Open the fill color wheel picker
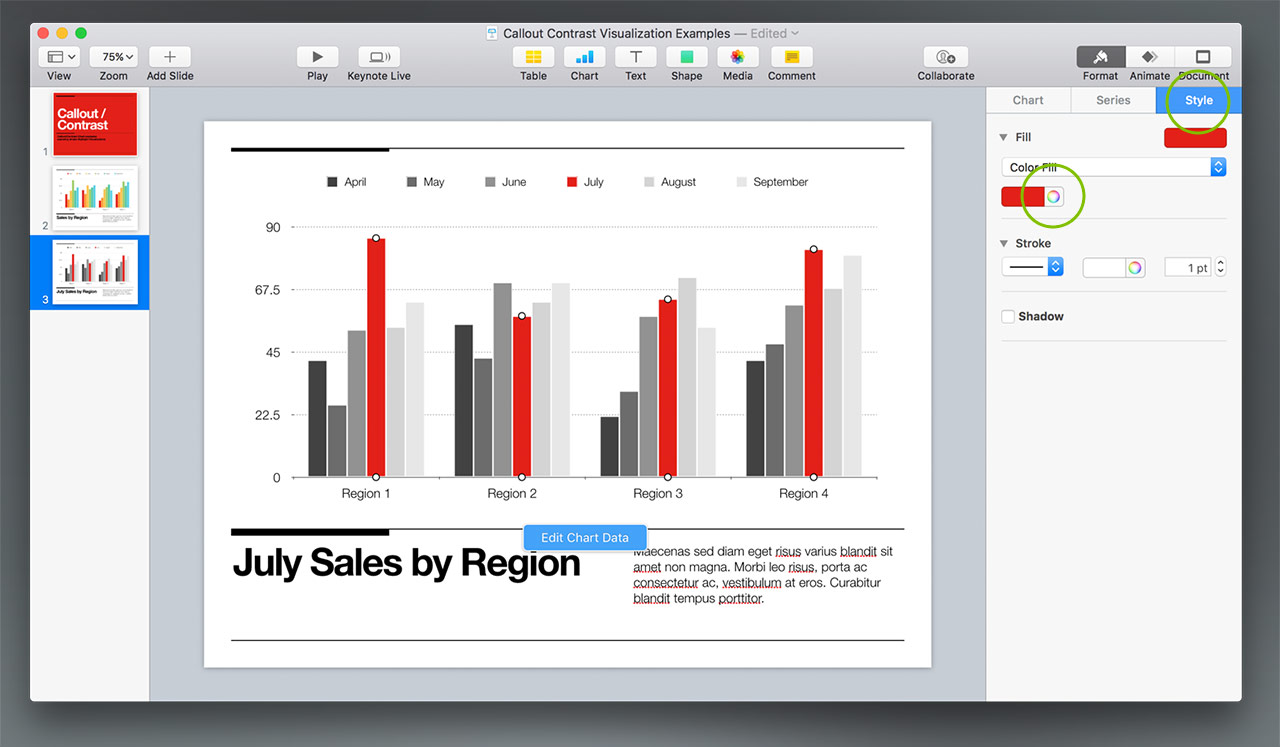1280x747 pixels. click(x=1053, y=197)
